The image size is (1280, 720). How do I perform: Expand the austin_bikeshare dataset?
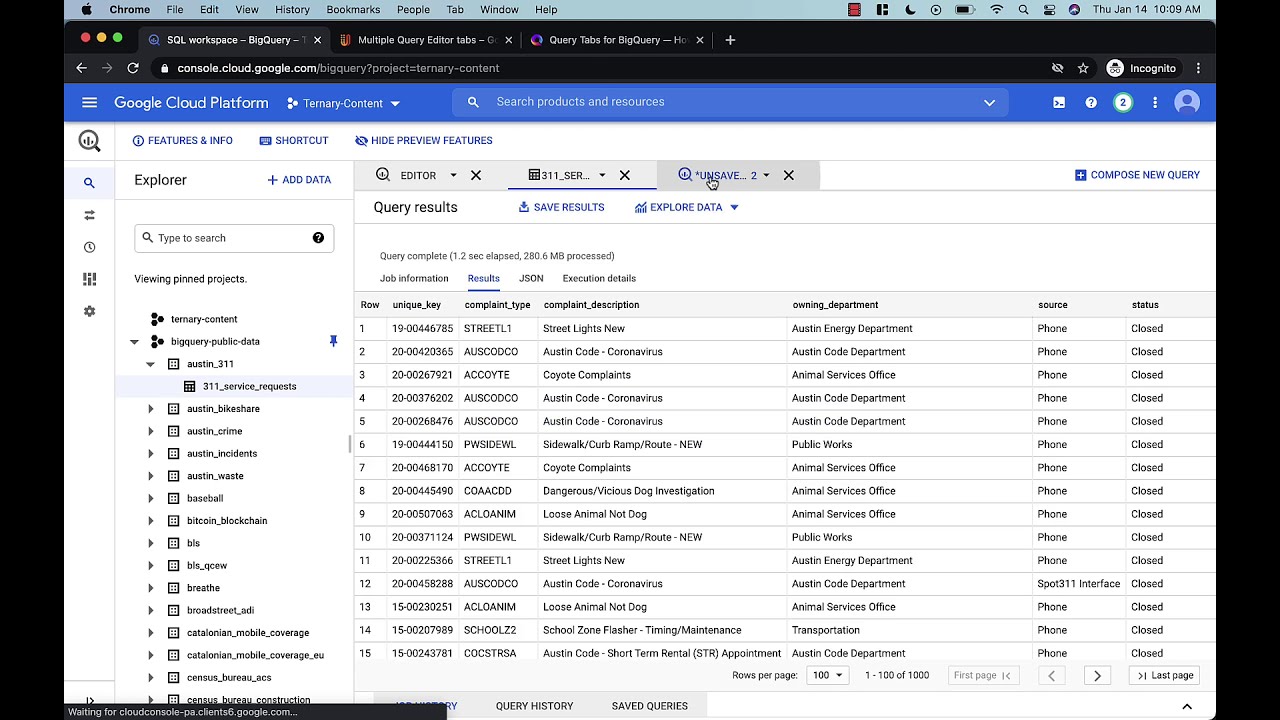tap(151, 409)
